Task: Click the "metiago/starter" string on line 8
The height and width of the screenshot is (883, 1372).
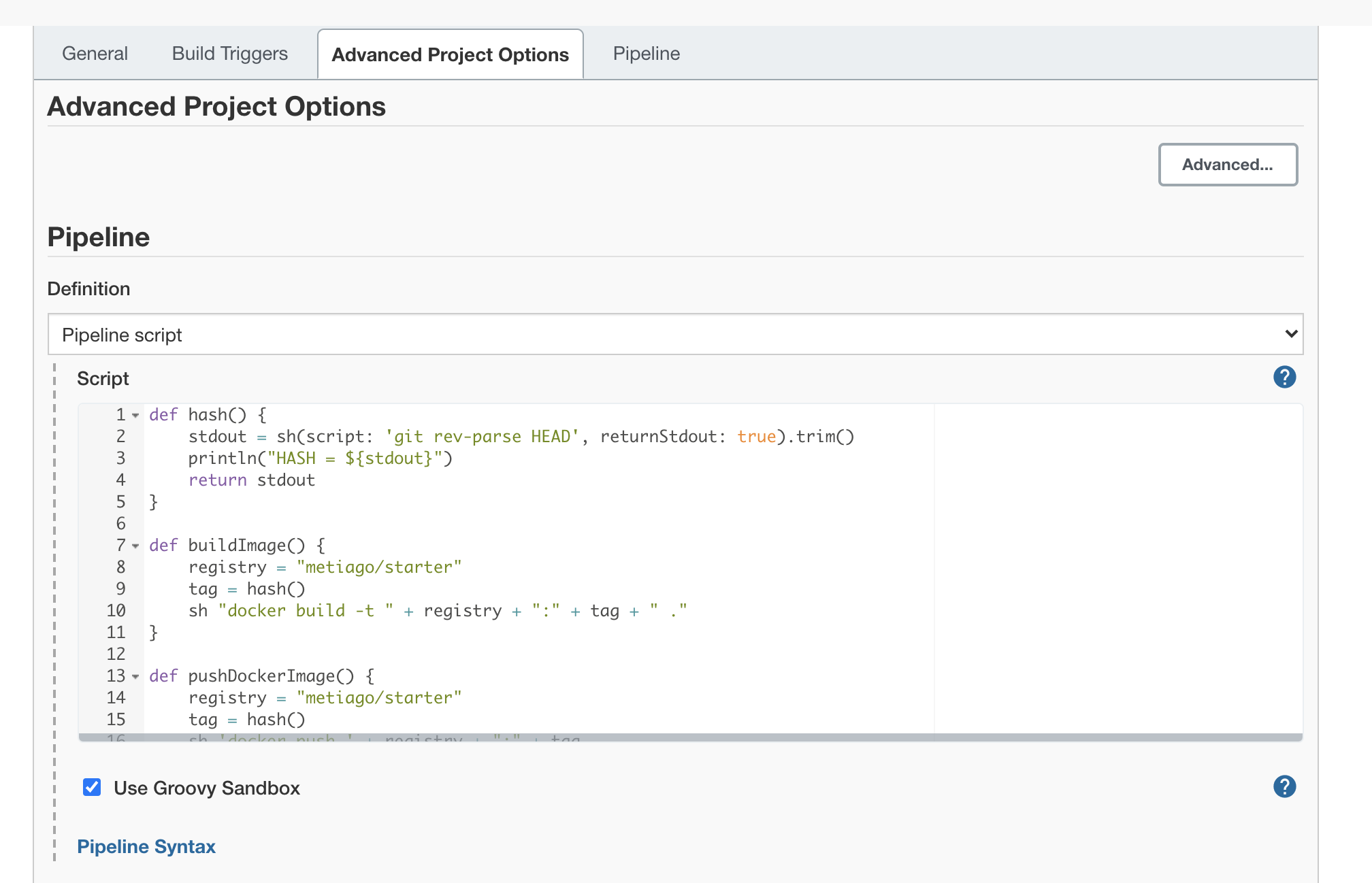Action: 379,567
